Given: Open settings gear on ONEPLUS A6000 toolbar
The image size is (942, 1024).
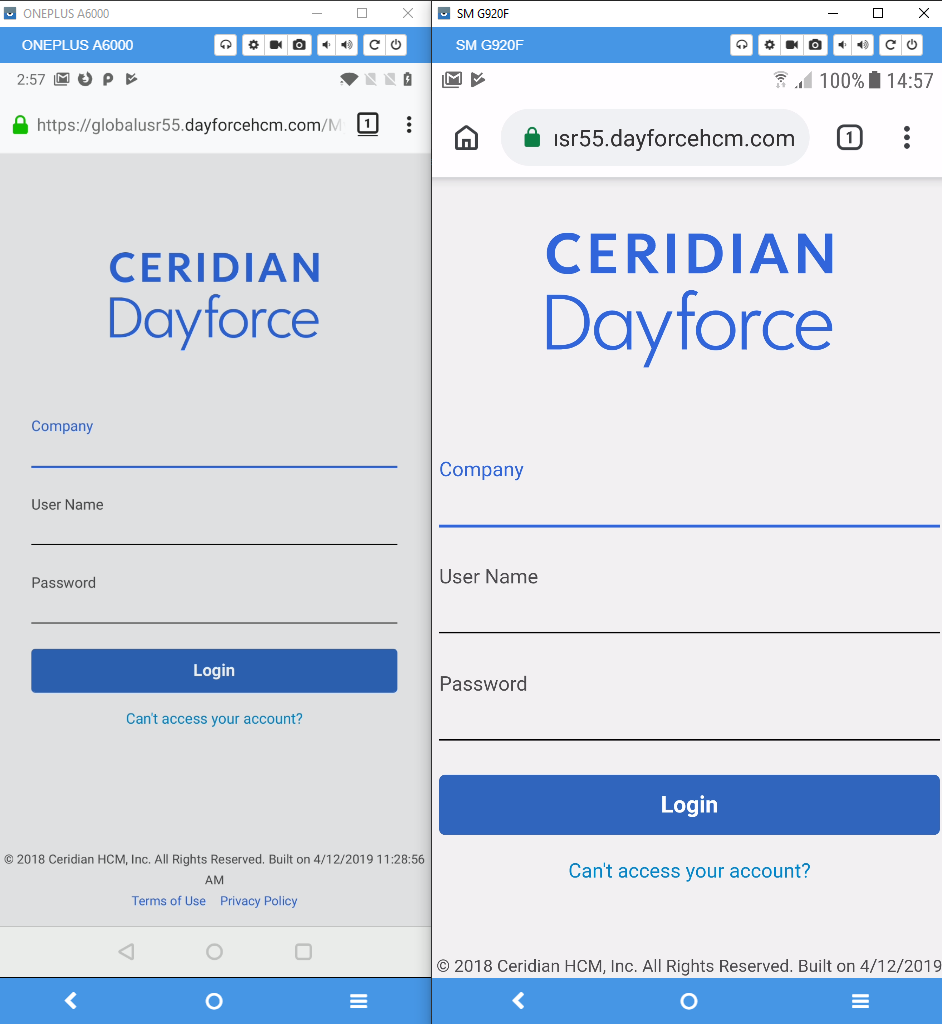Looking at the screenshot, I should tap(253, 45).
